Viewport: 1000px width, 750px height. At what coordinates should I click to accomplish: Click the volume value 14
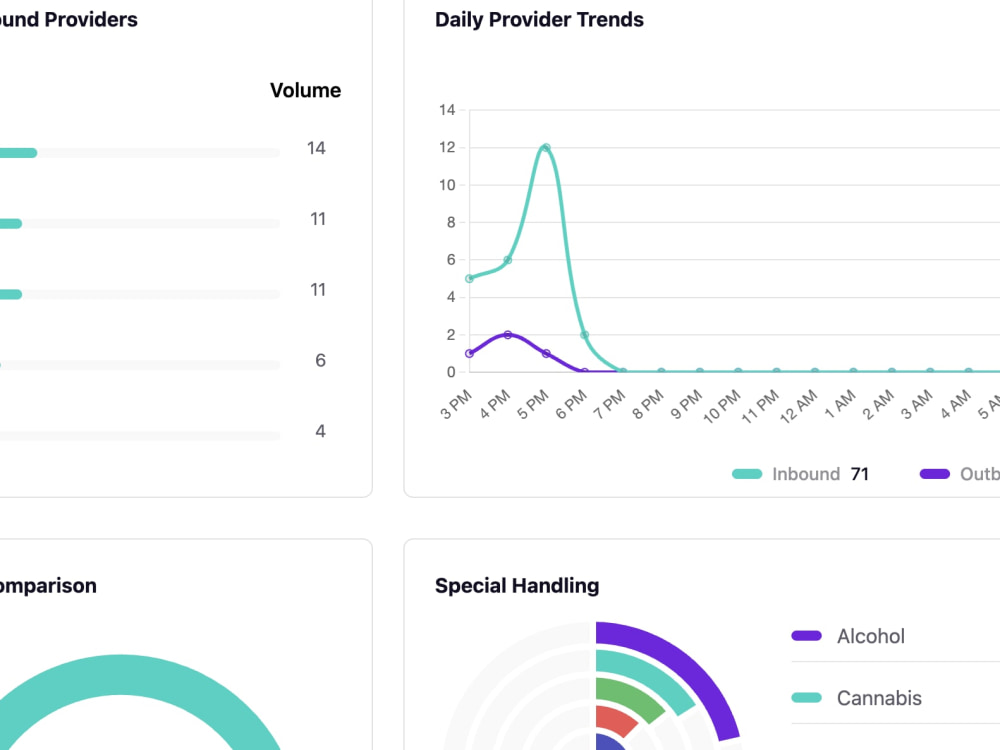point(316,149)
